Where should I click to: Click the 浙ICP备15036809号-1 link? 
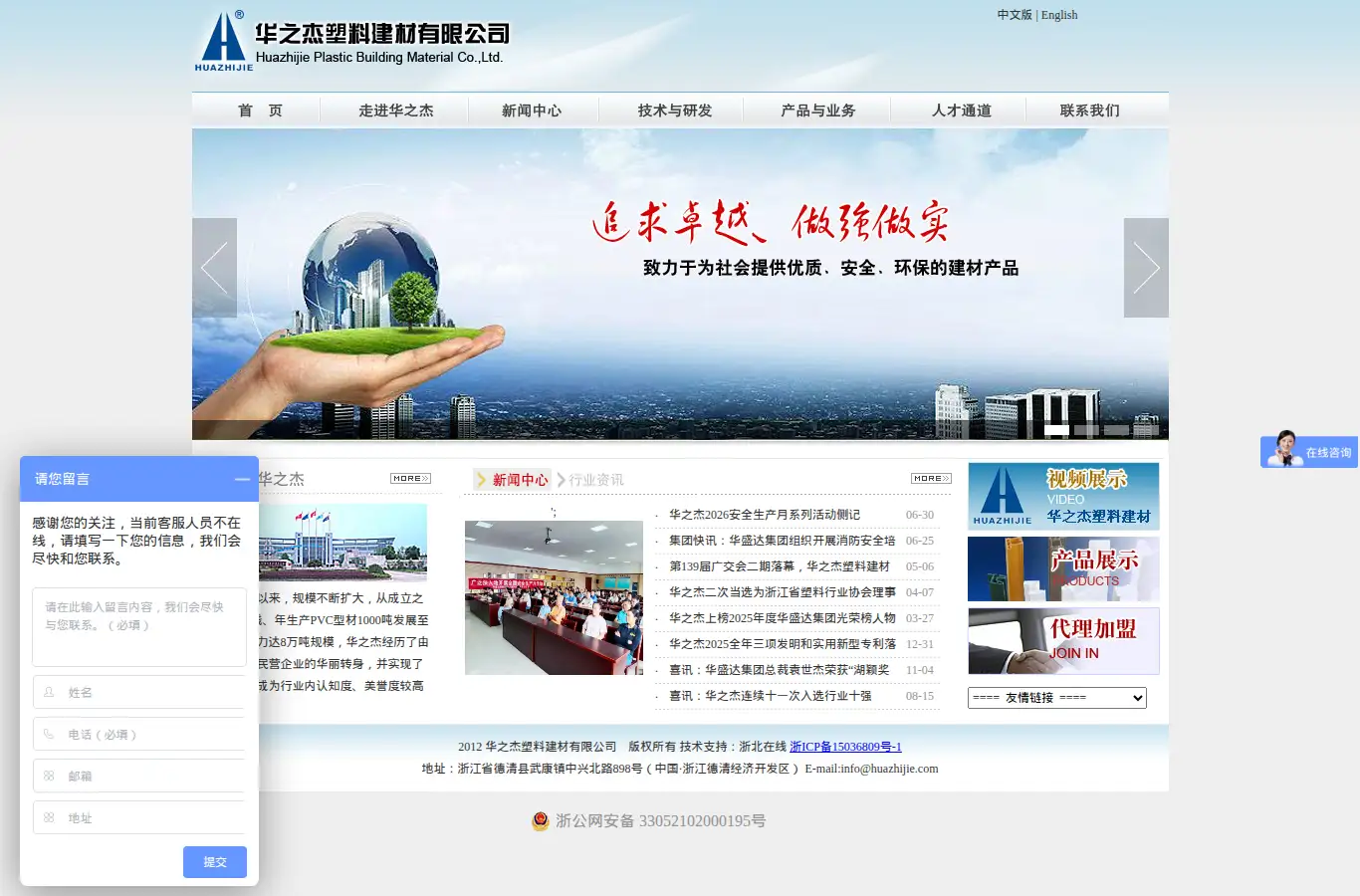[x=845, y=747]
